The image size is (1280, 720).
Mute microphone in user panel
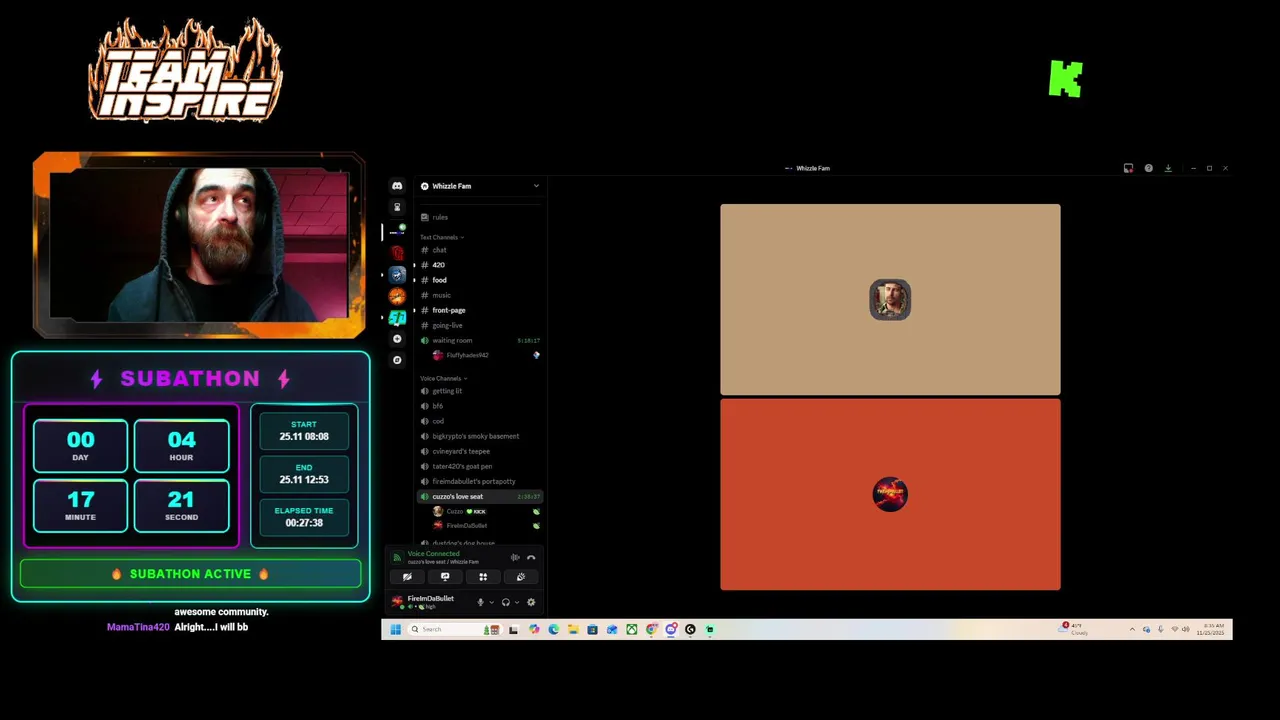tap(480, 602)
